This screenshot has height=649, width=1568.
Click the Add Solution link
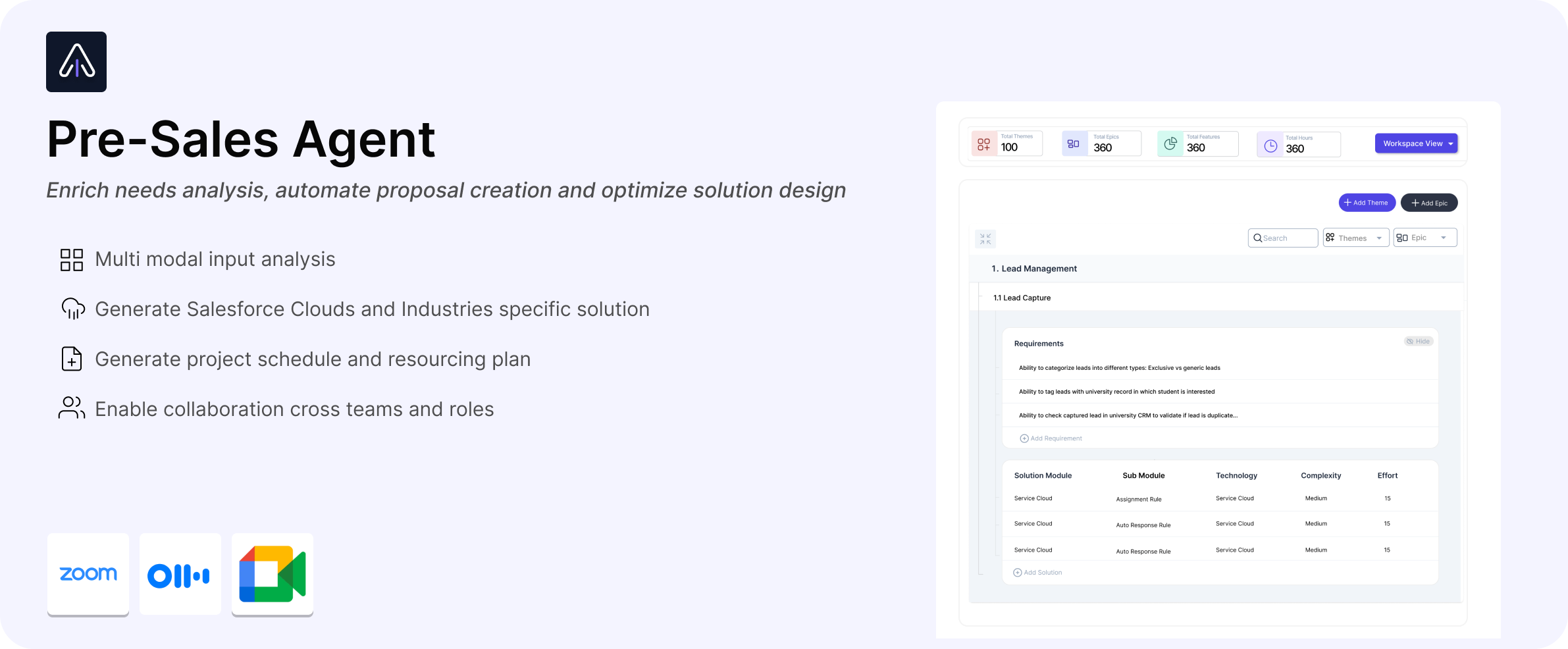[1038, 573]
